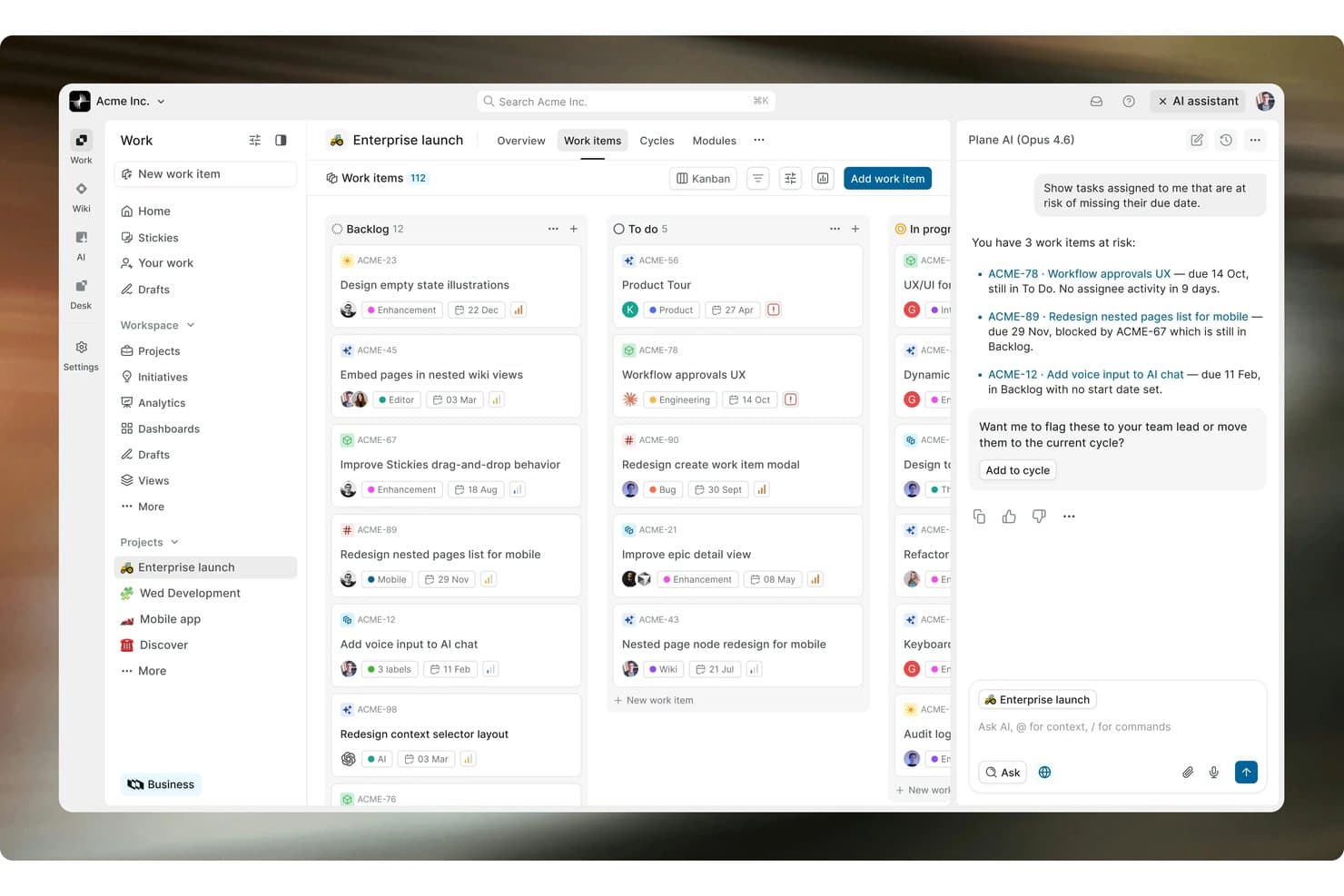Open the help question-mark icon
Image resolution: width=1344 pixels, height=896 pixels.
[x=1129, y=102]
